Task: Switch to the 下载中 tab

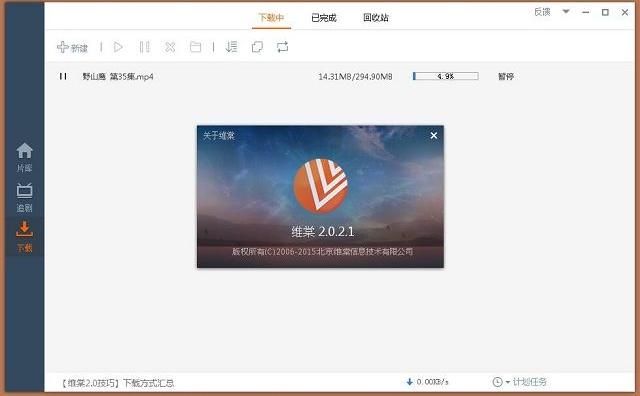Action: (x=271, y=18)
